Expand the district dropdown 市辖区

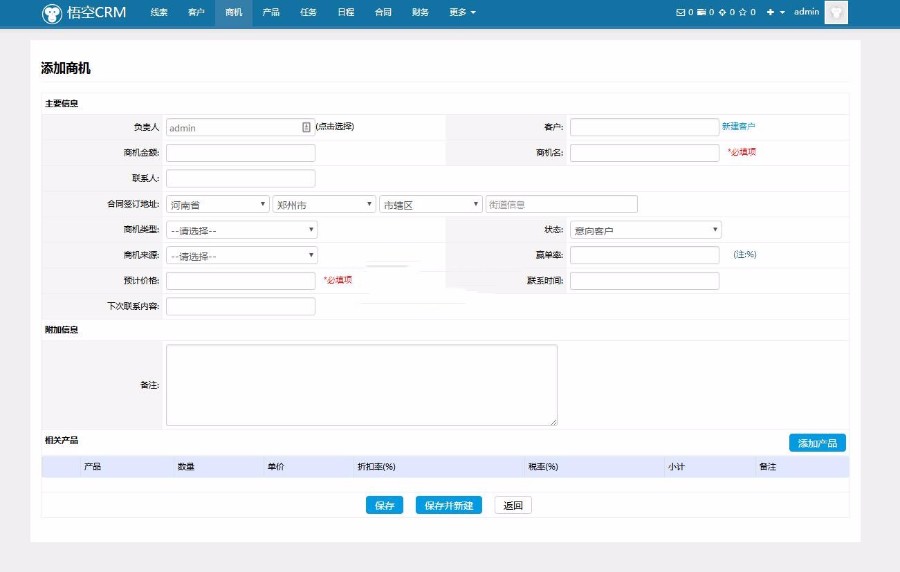[x=430, y=204]
